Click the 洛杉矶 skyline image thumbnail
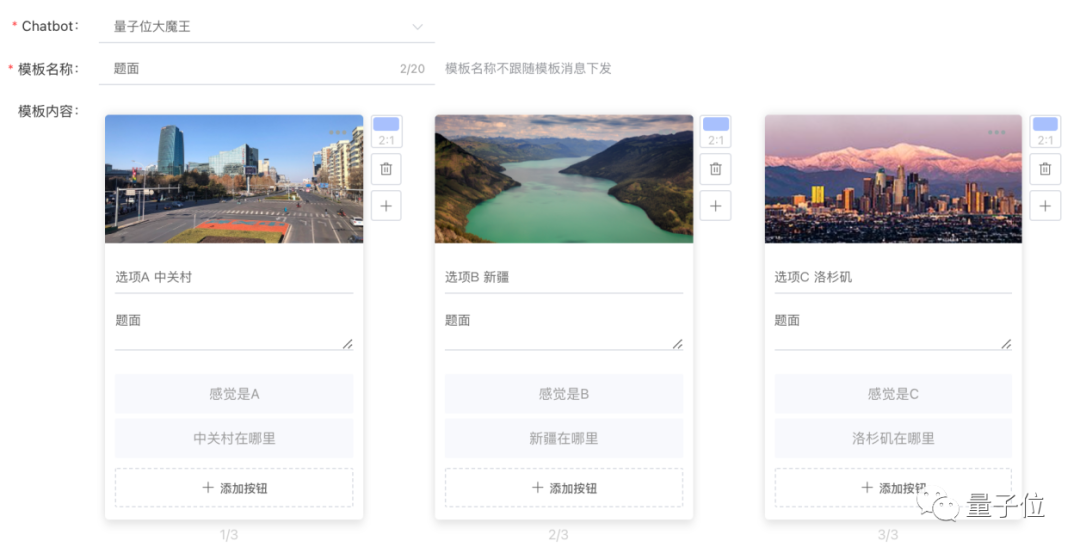1080x553 pixels. click(x=893, y=179)
